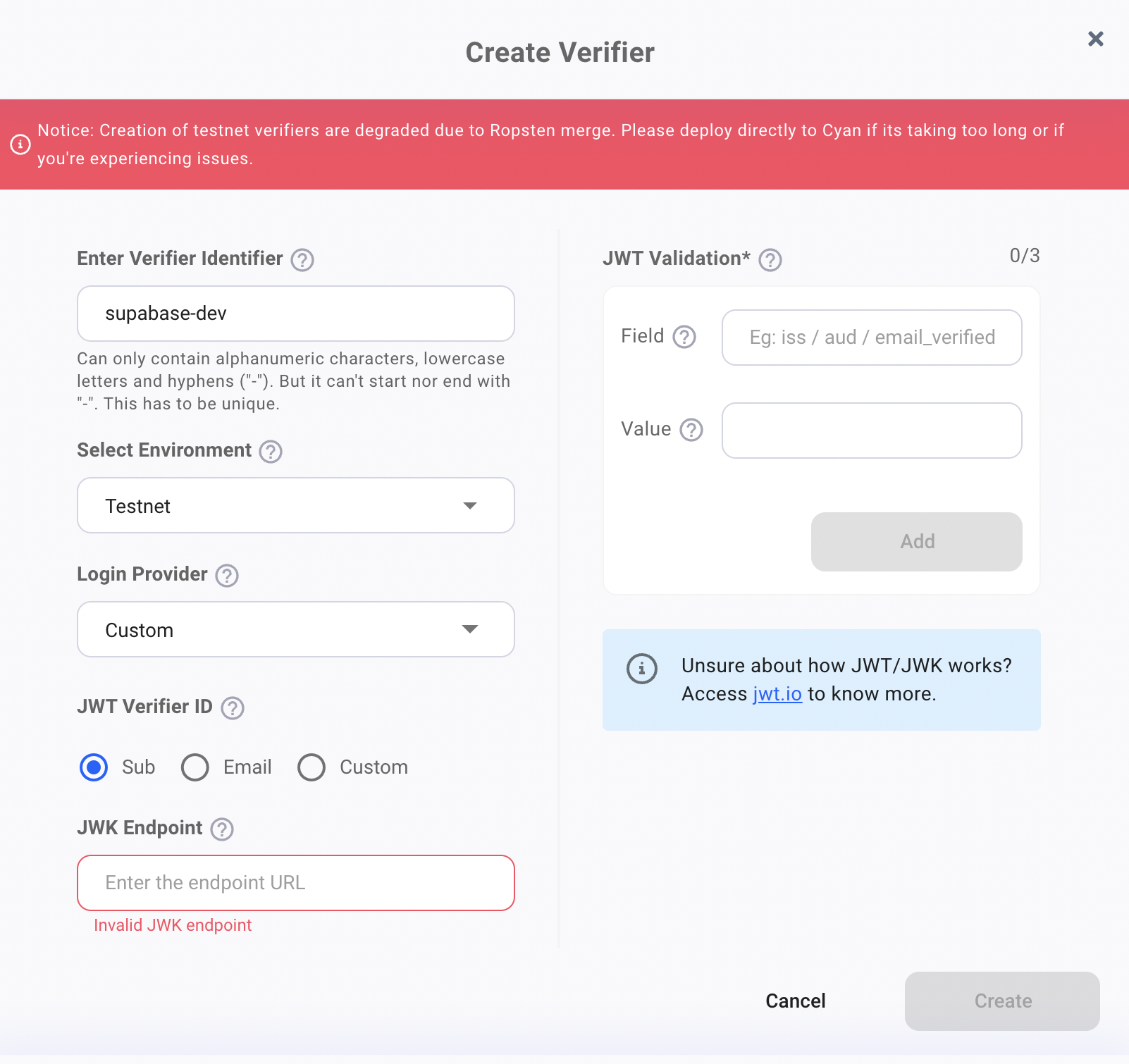This screenshot has height=1064, width=1129.
Task: Open help for Verifier Identifier
Action: click(x=302, y=259)
